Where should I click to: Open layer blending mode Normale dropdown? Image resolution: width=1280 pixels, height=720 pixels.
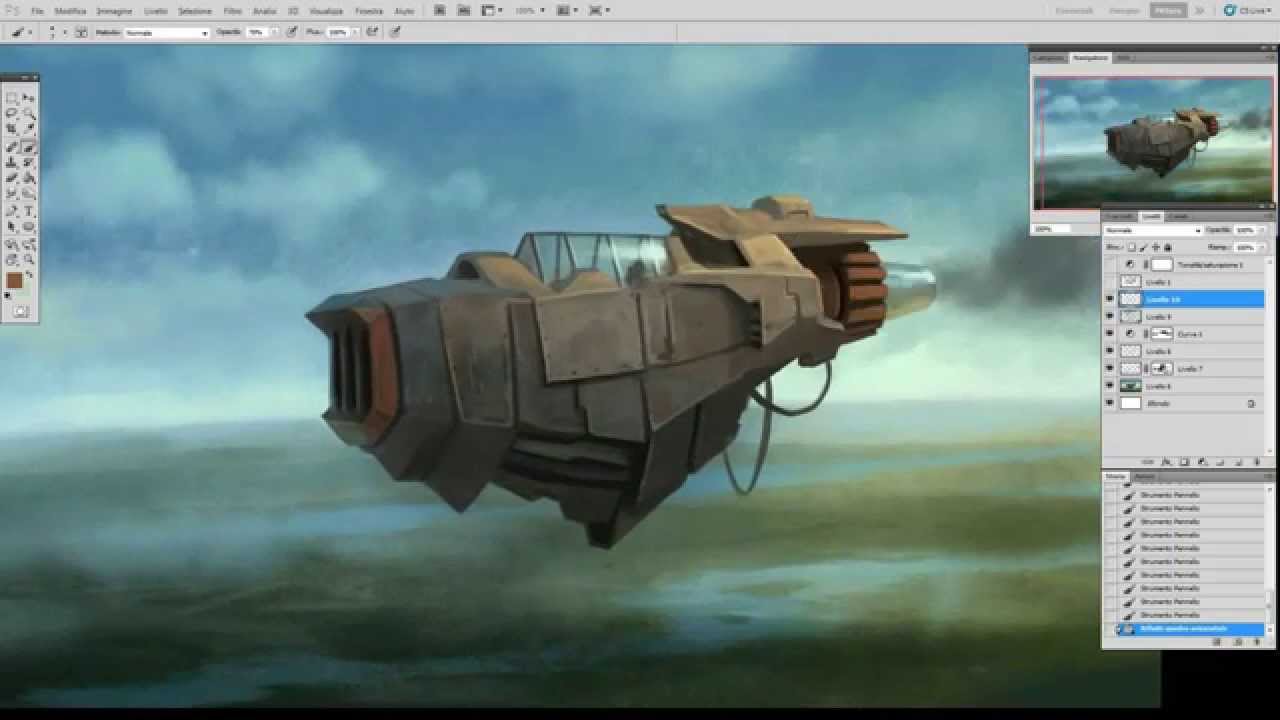click(1153, 230)
